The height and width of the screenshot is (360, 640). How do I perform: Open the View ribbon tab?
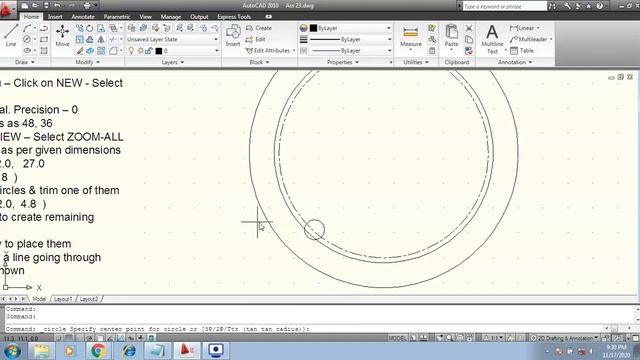[x=145, y=17]
